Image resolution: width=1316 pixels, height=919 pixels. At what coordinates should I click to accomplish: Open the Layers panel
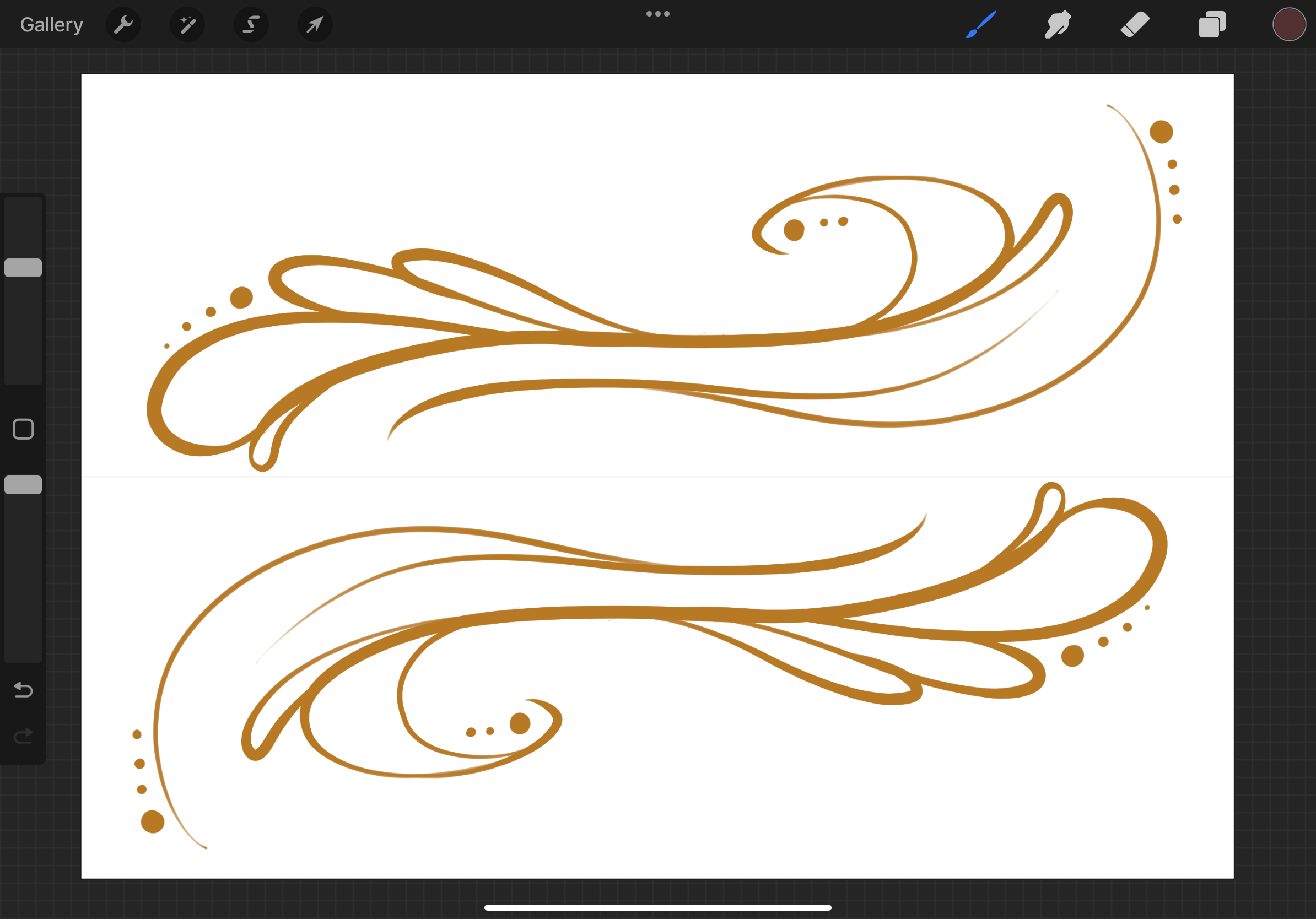coord(1212,25)
